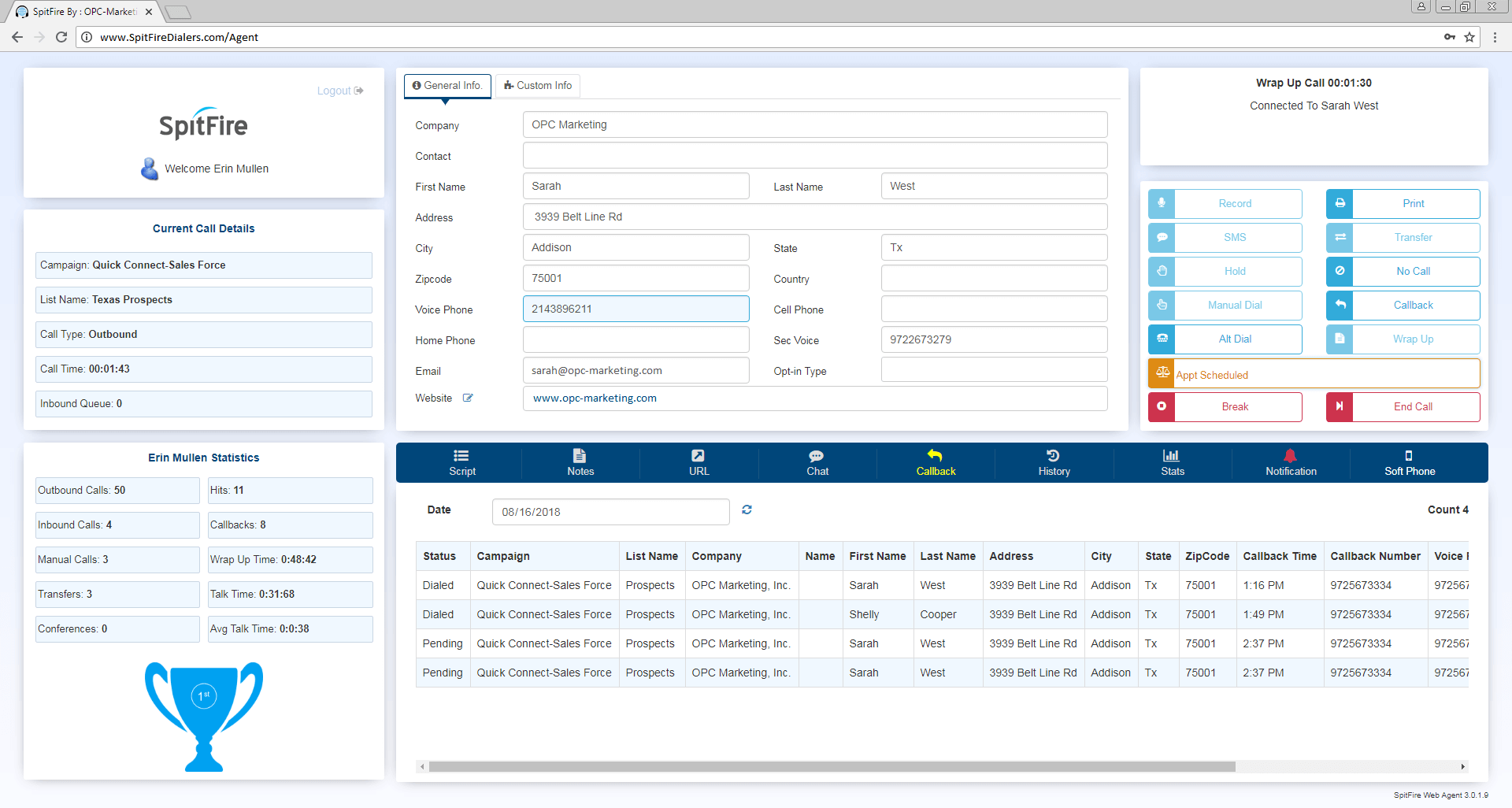Image resolution: width=1512 pixels, height=808 pixels.
Task: Click the End Call red icon
Action: 1340,406
